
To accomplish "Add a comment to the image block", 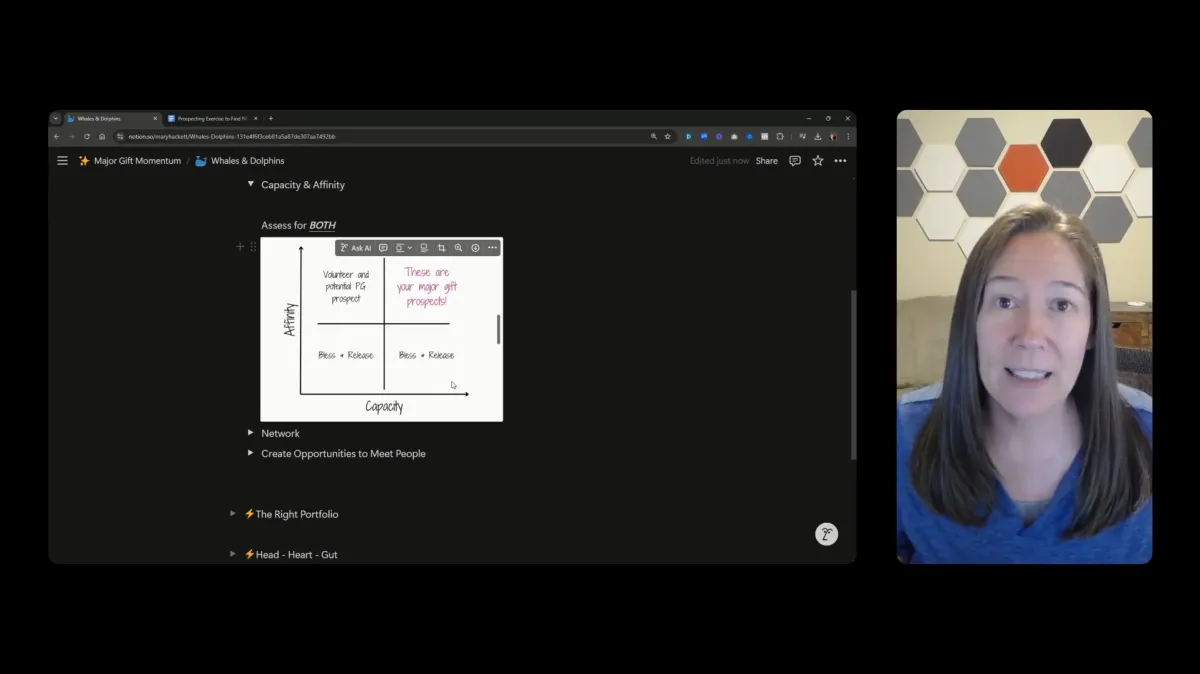I will [383, 248].
